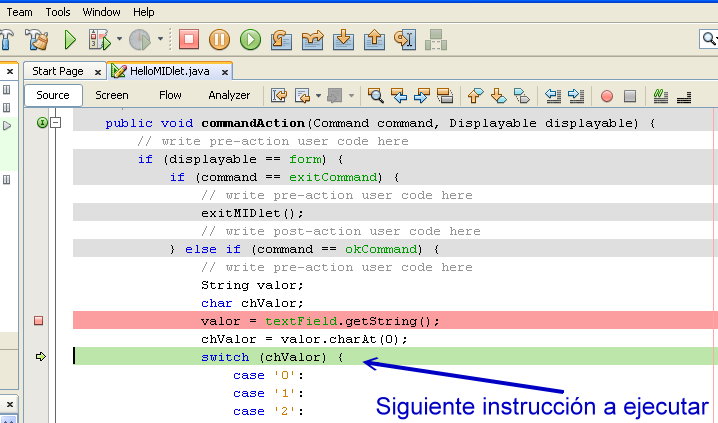Click the String valor; declaration
The width and height of the screenshot is (718, 423).
pyautogui.click(x=252, y=285)
